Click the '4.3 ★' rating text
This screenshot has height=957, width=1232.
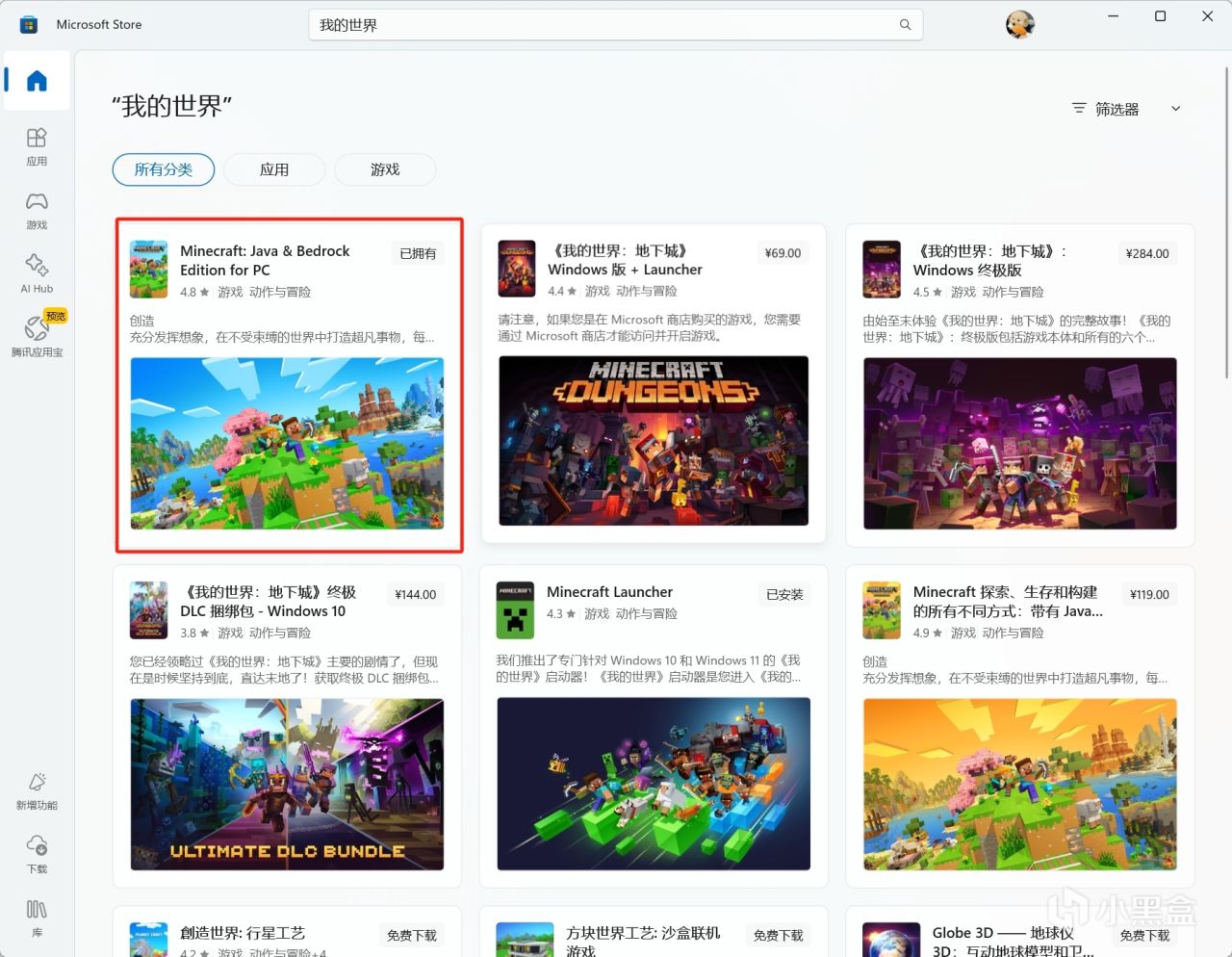[x=561, y=613]
